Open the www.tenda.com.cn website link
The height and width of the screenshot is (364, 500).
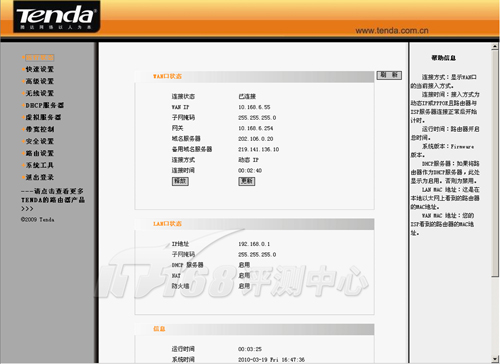point(392,31)
